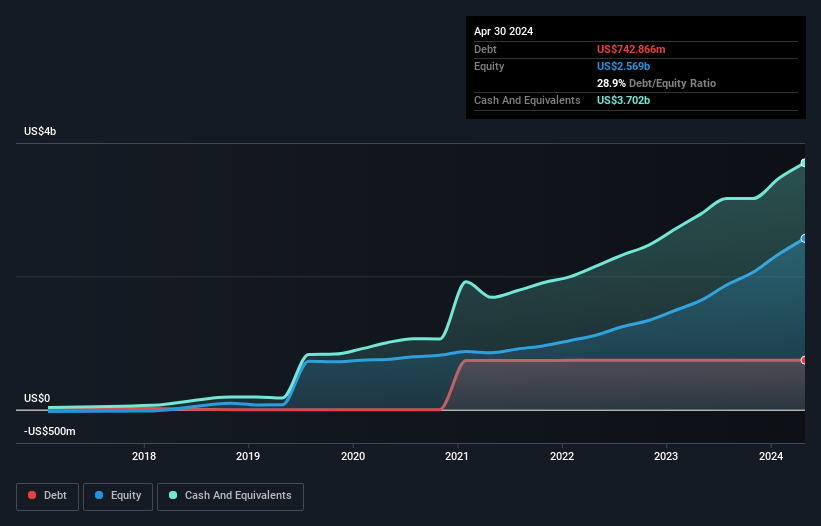
Task: Toggle the Equity series legend button
Action: [x=118, y=496]
